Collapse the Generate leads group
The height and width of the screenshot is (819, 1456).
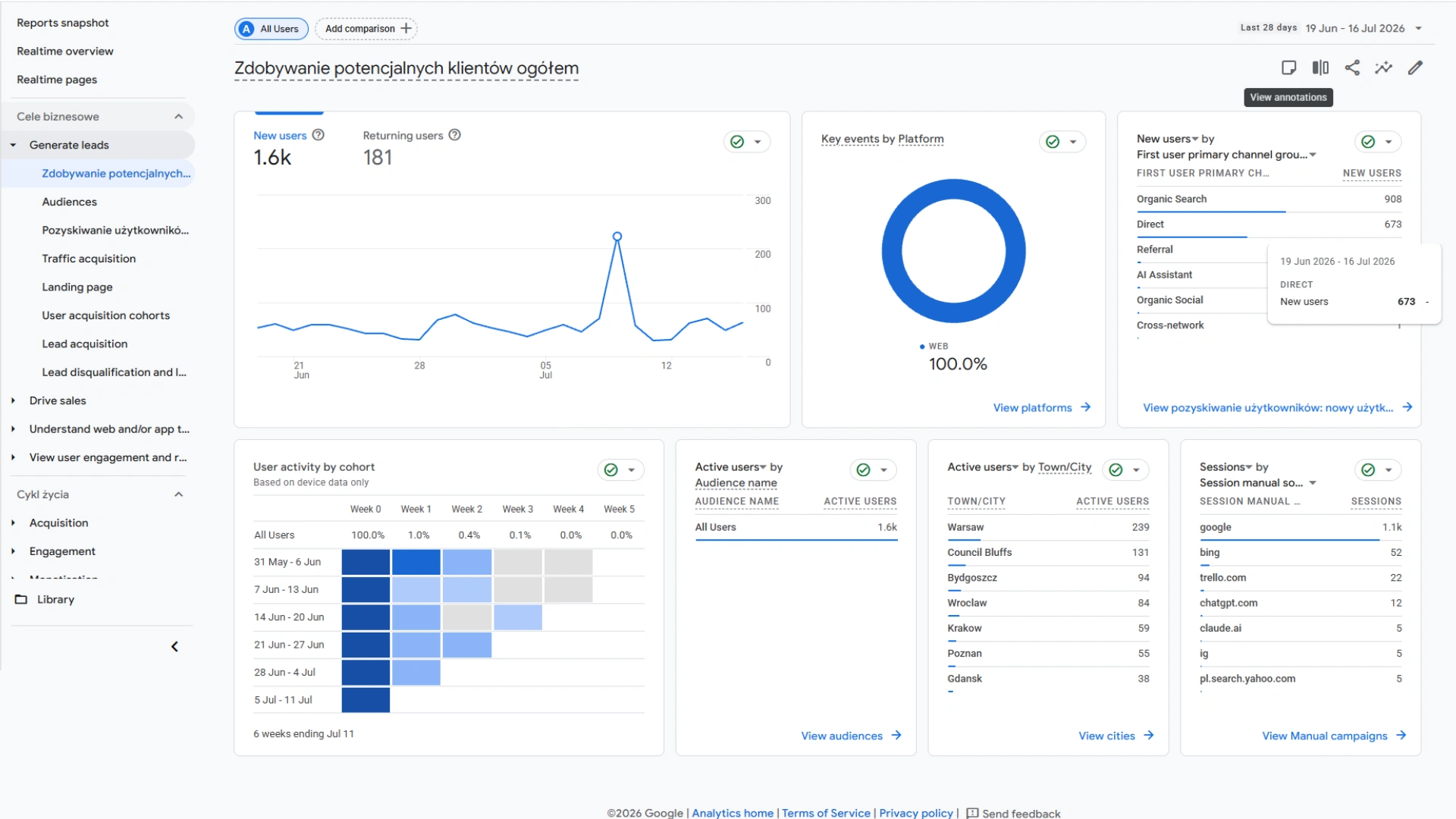tap(13, 145)
